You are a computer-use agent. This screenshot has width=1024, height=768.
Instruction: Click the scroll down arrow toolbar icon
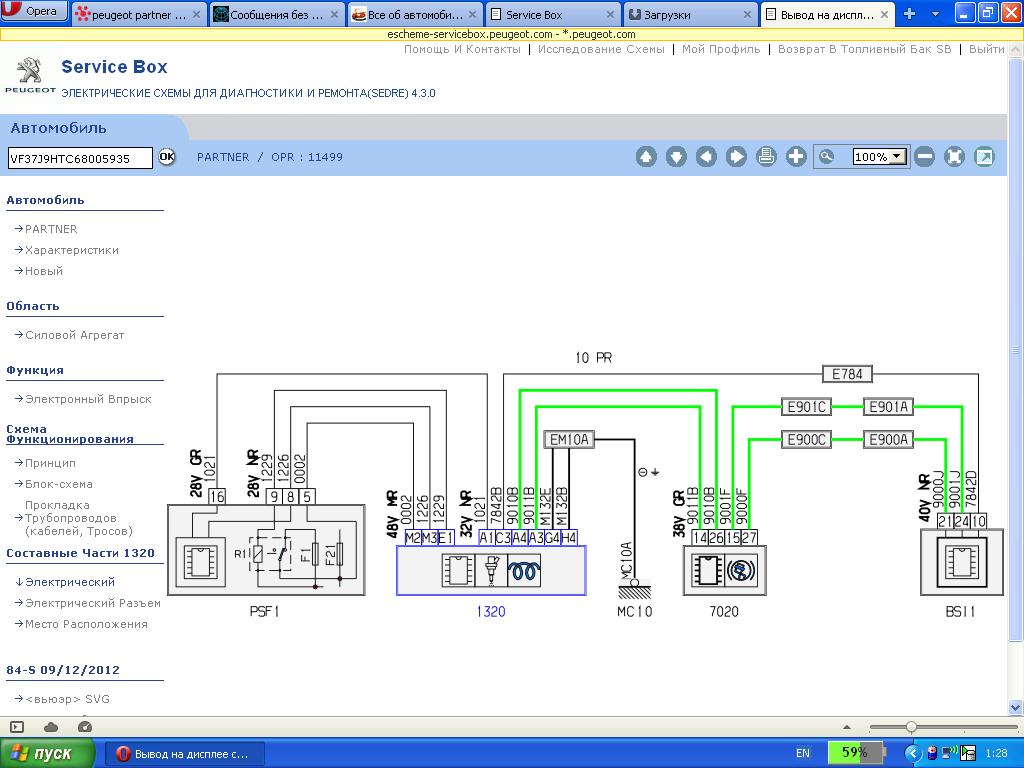pos(676,157)
